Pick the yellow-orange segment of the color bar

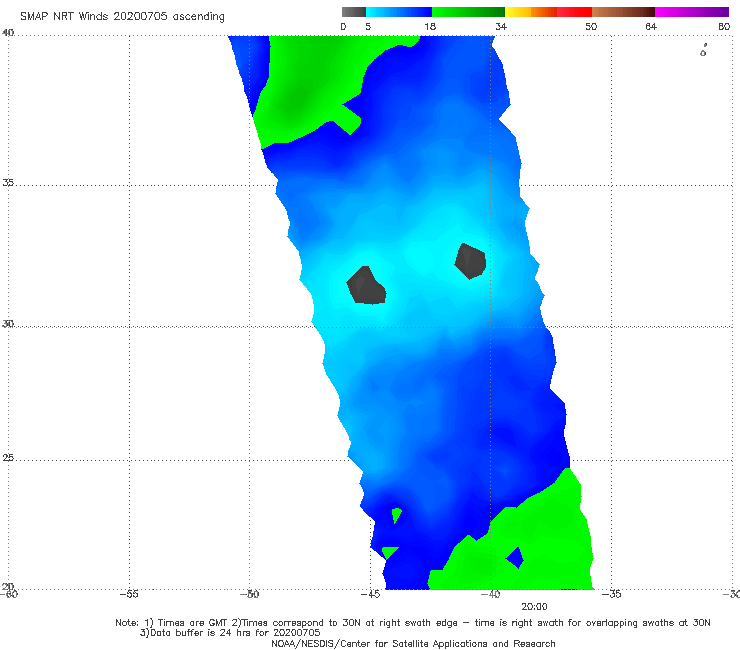[530, 12]
